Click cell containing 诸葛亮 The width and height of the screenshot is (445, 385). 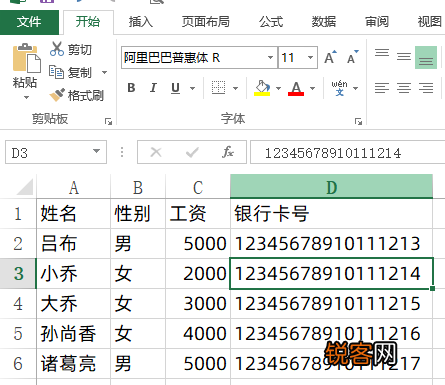[73, 363]
